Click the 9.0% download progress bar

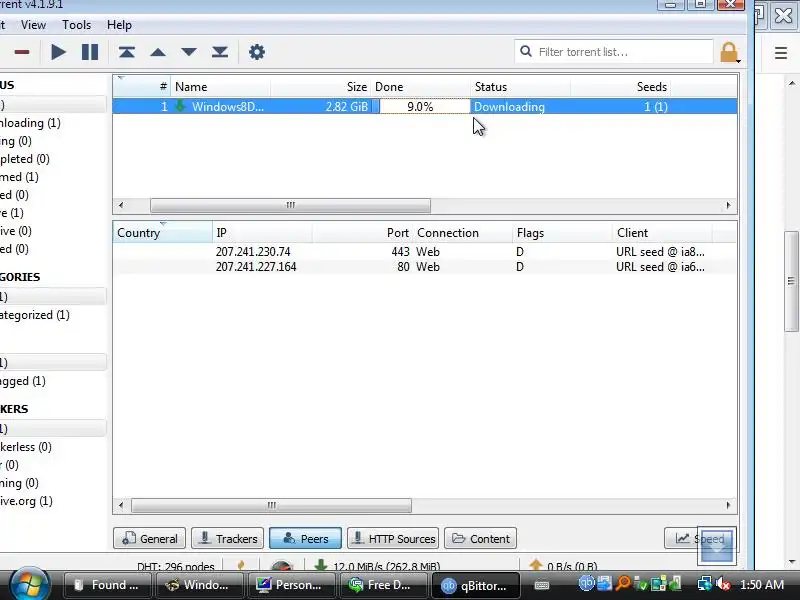pyautogui.click(x=421, y=107)
